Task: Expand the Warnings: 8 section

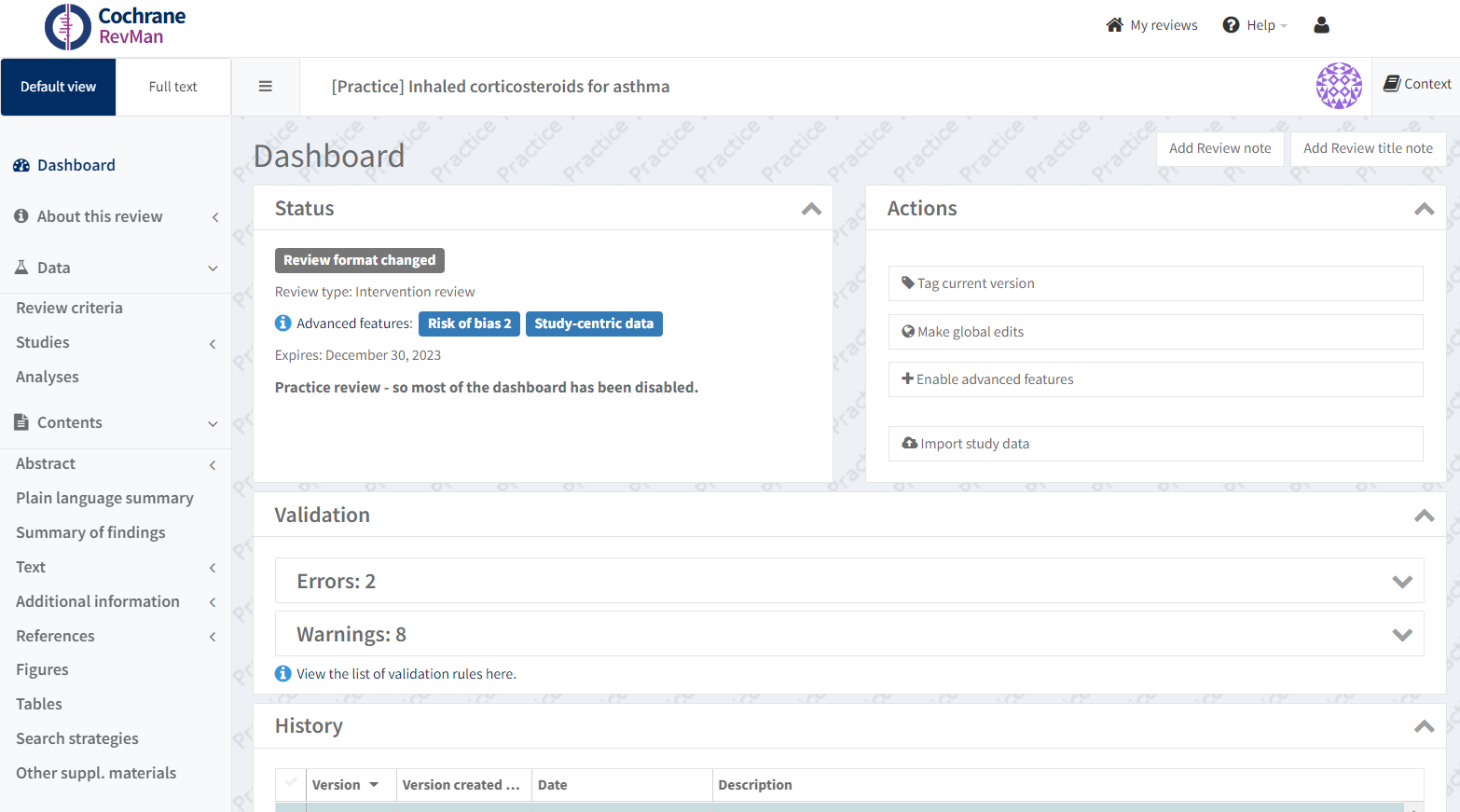Action: 1401,635
